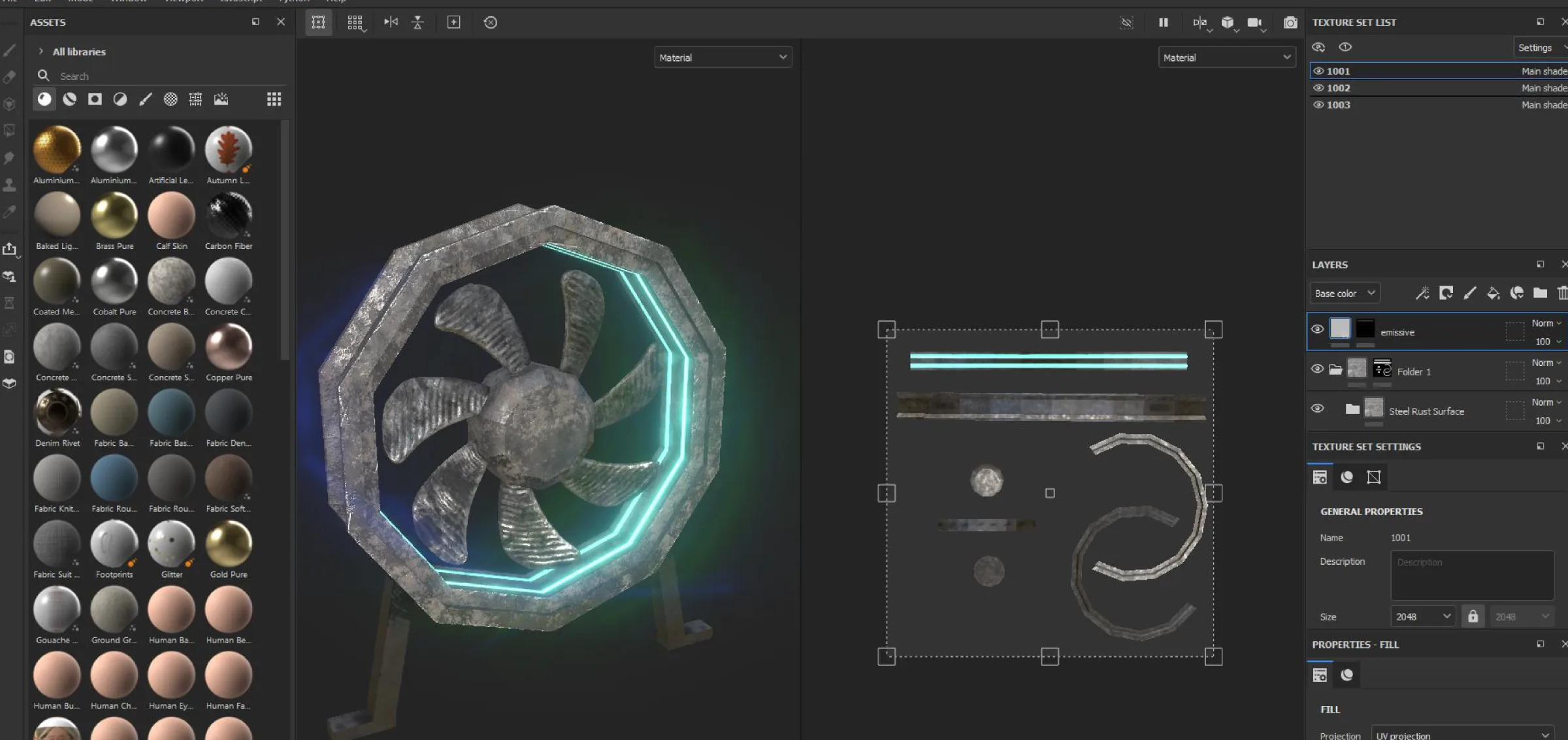Open the Base color channel dropdown
This screenshot has height=740, width=1568.
[1345, 293]
